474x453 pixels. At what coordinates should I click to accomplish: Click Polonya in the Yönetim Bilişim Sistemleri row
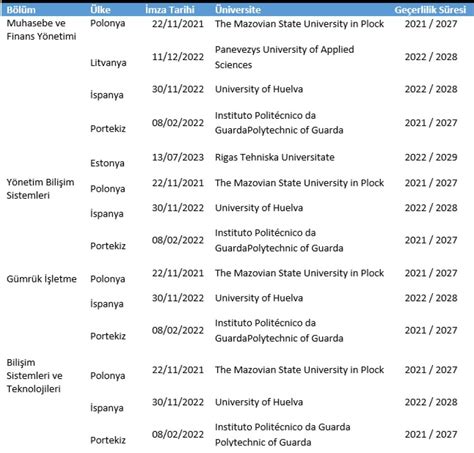[x=107, y=189]
